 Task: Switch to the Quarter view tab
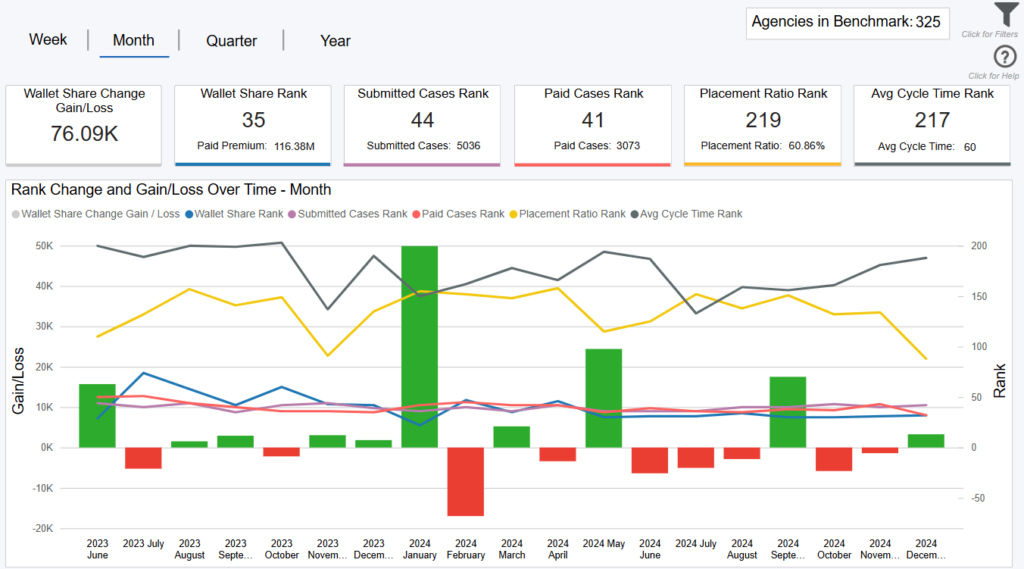coord(231,41)
